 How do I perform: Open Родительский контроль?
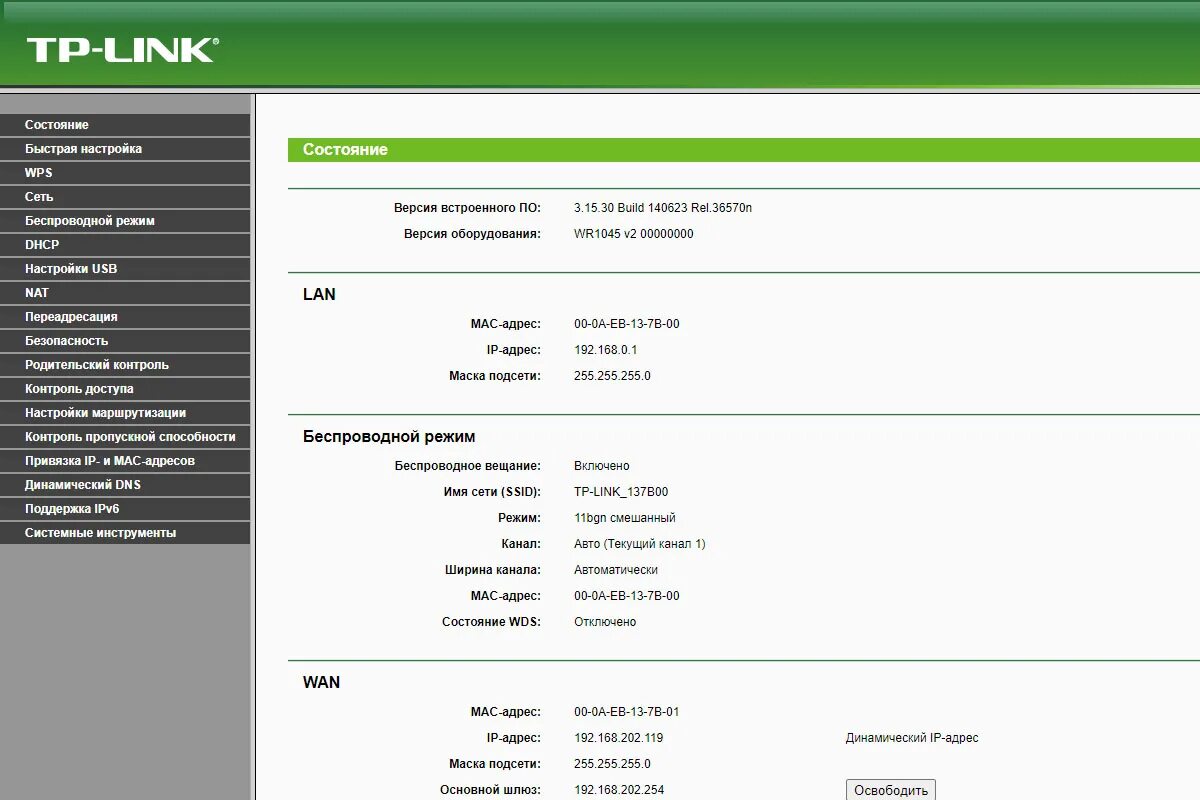(x=125, y=365)
